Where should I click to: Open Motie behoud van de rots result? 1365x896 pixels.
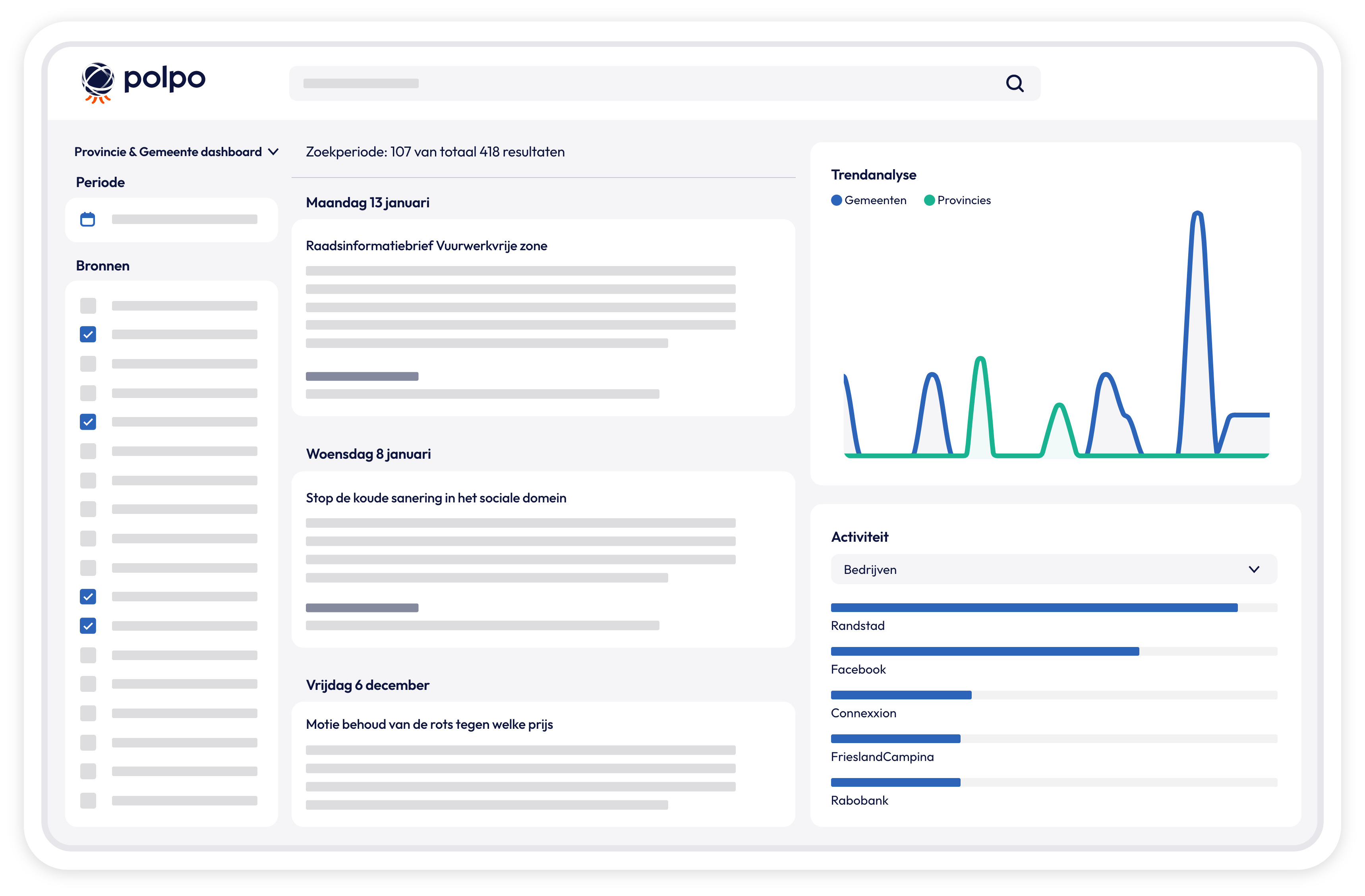pyautogui.click(x=429, y=724)
